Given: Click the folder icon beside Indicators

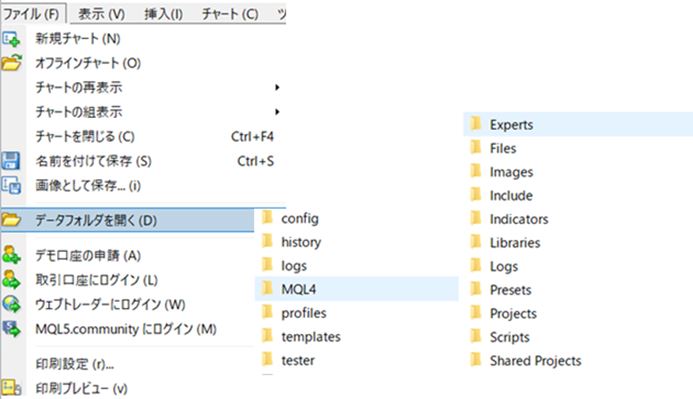Looking at the screenshot, I should (475, 218).
